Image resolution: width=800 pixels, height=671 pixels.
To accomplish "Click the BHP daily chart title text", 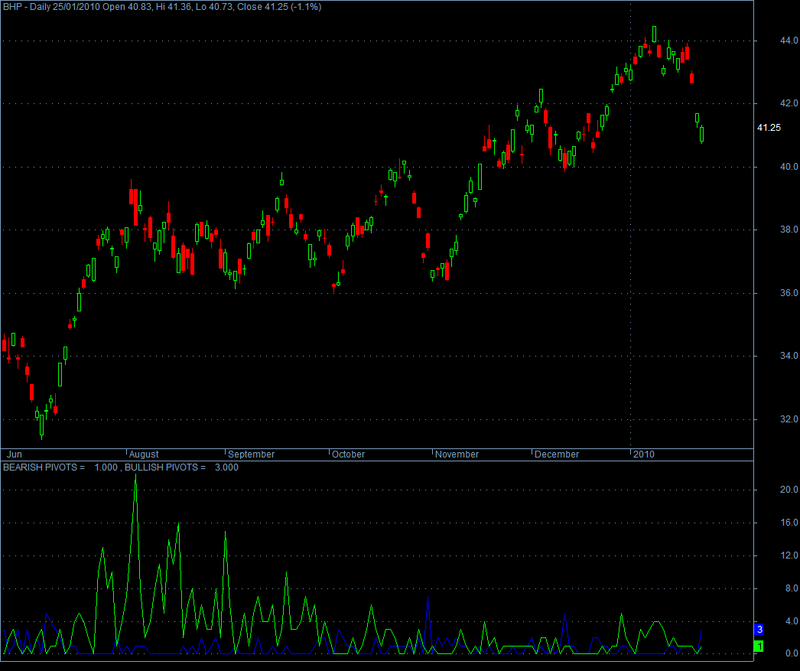I will tap(162, 7).
